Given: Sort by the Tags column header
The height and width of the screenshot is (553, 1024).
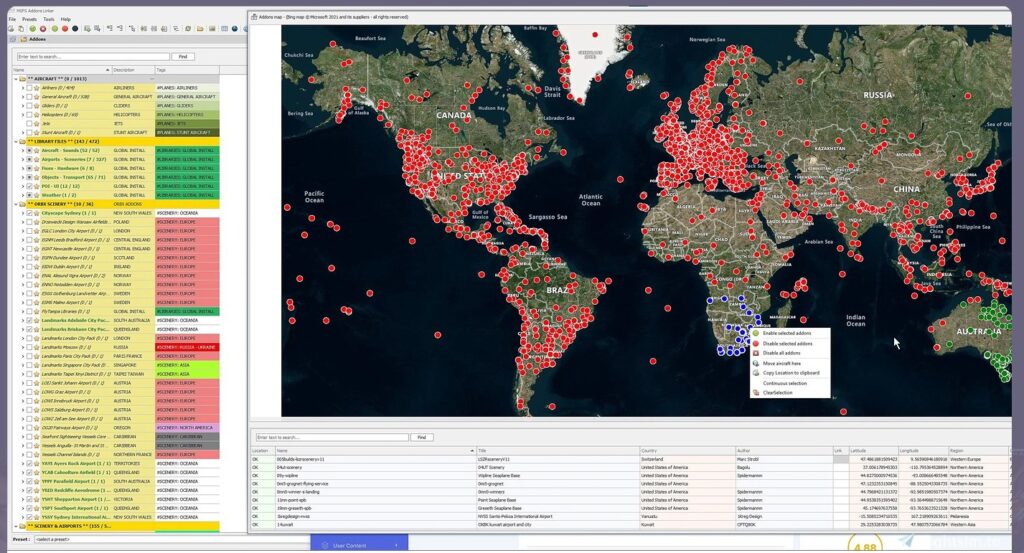Looking at the screenshot, I should click(187, 70).
